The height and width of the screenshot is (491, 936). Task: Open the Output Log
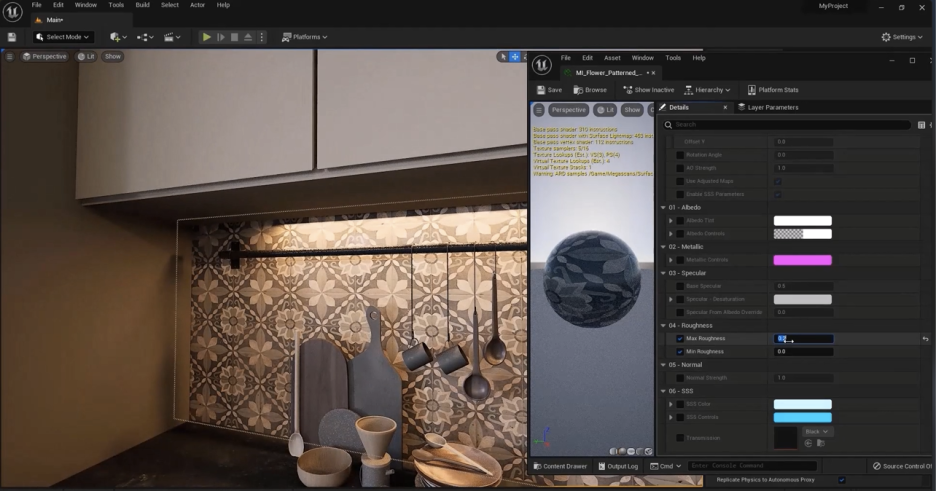[618, 466]
